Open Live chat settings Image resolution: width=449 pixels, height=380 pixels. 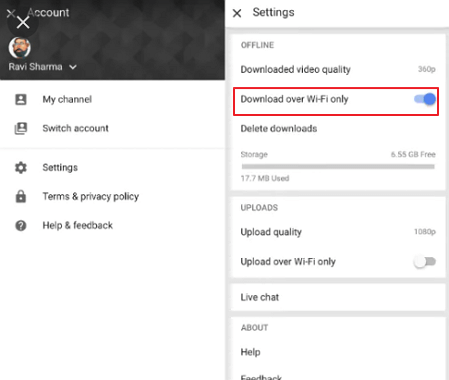(x=338, y=297)
